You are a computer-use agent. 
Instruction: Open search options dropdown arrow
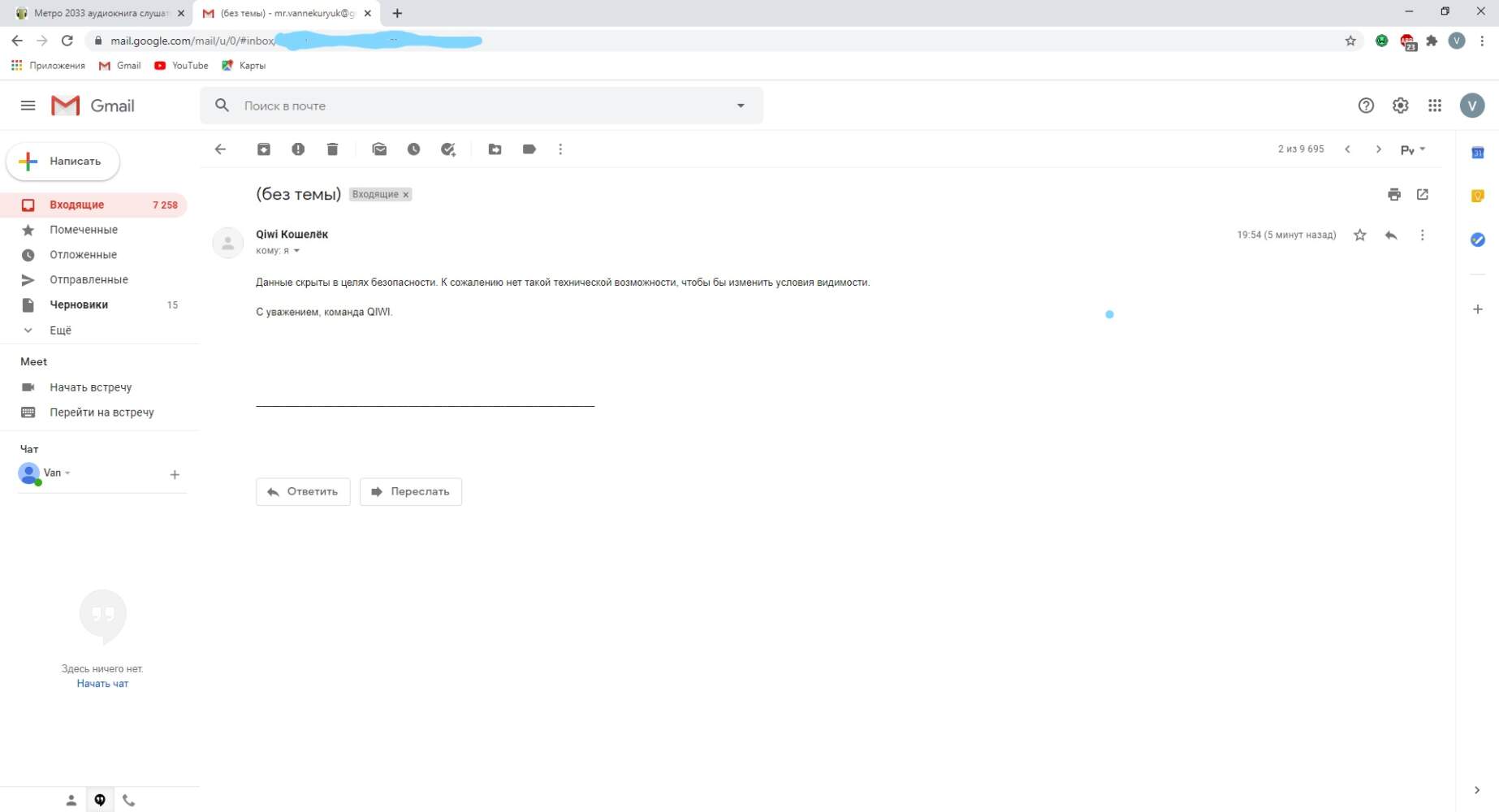coord(741,106)
